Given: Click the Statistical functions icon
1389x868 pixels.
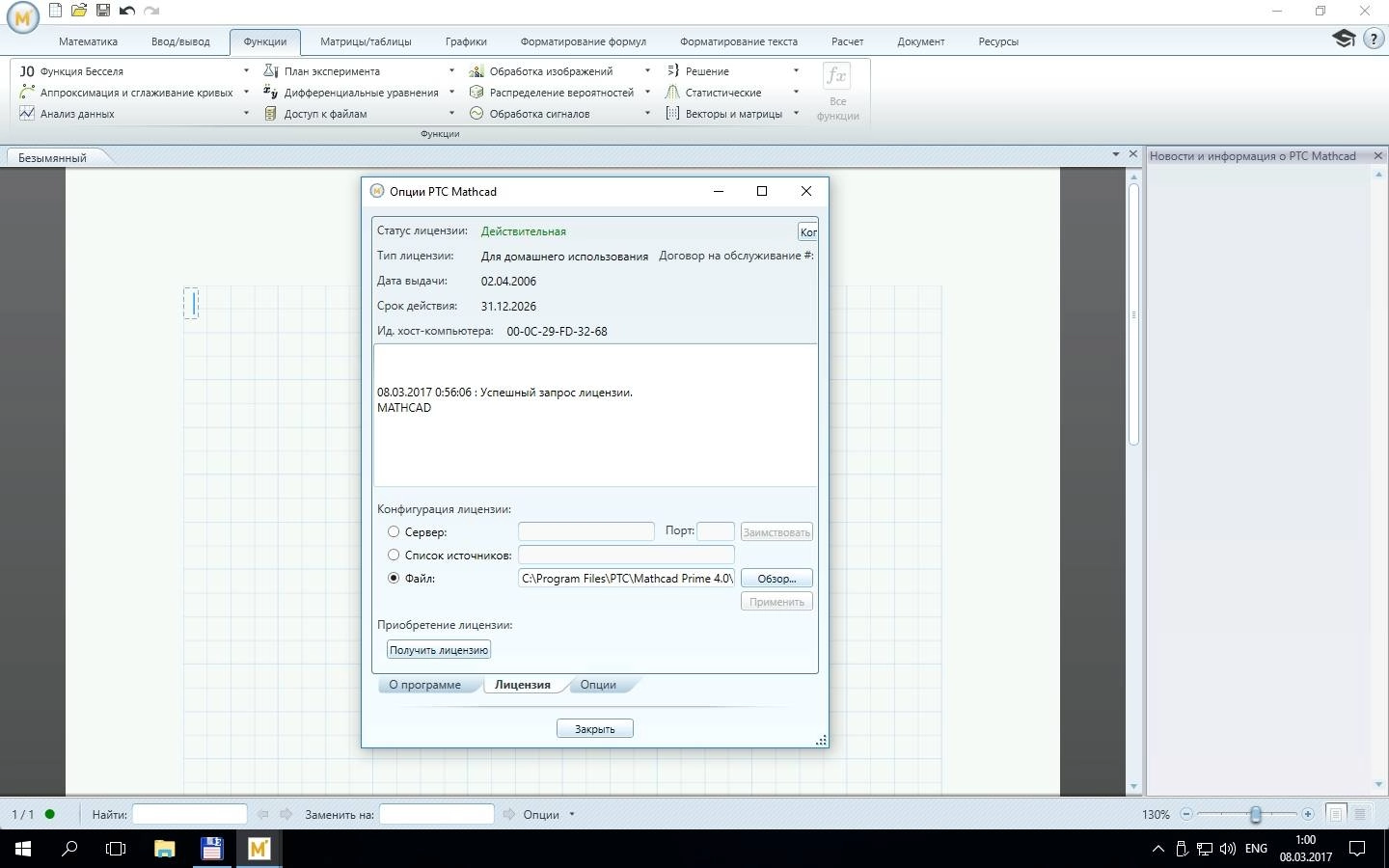Looking at the screenshot, I should click(x=673, y=92).
